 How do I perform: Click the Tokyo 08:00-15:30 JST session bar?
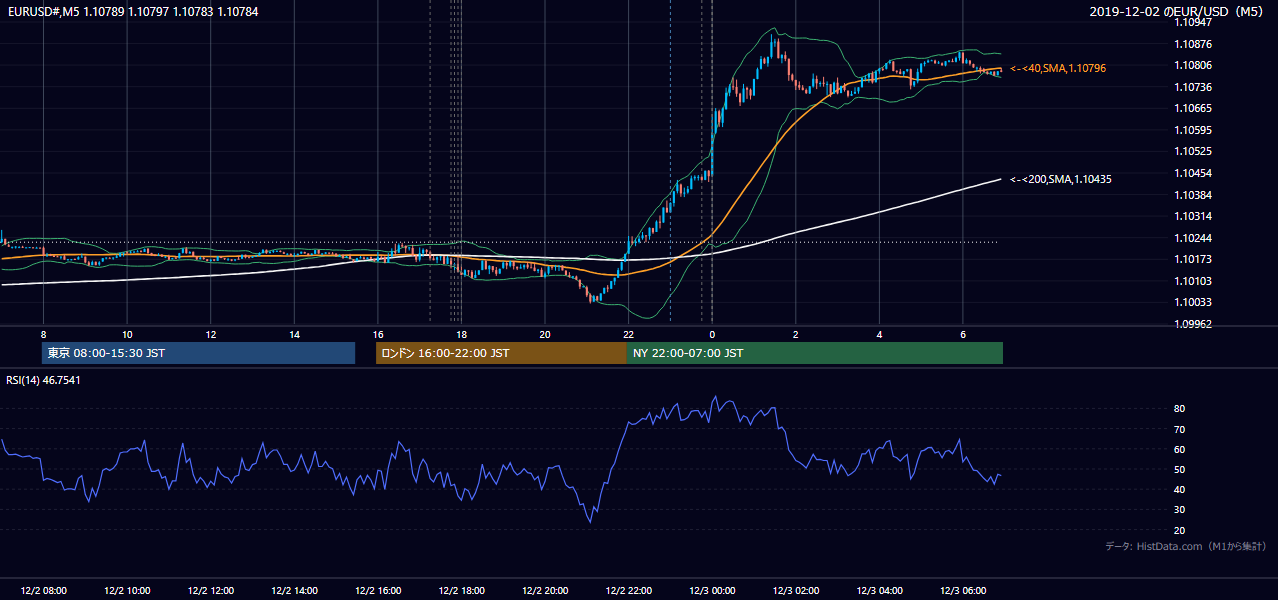pos(198,353)
